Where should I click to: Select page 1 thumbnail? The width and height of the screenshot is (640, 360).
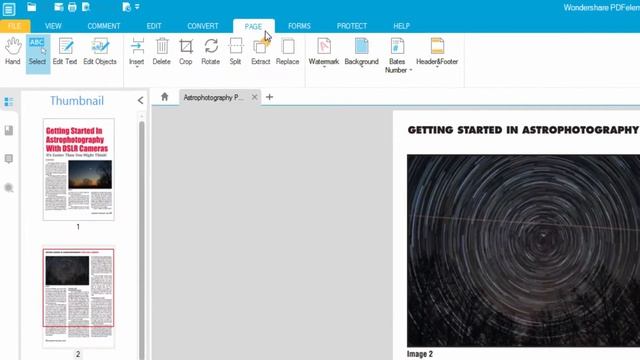click(x=79, y=169)
